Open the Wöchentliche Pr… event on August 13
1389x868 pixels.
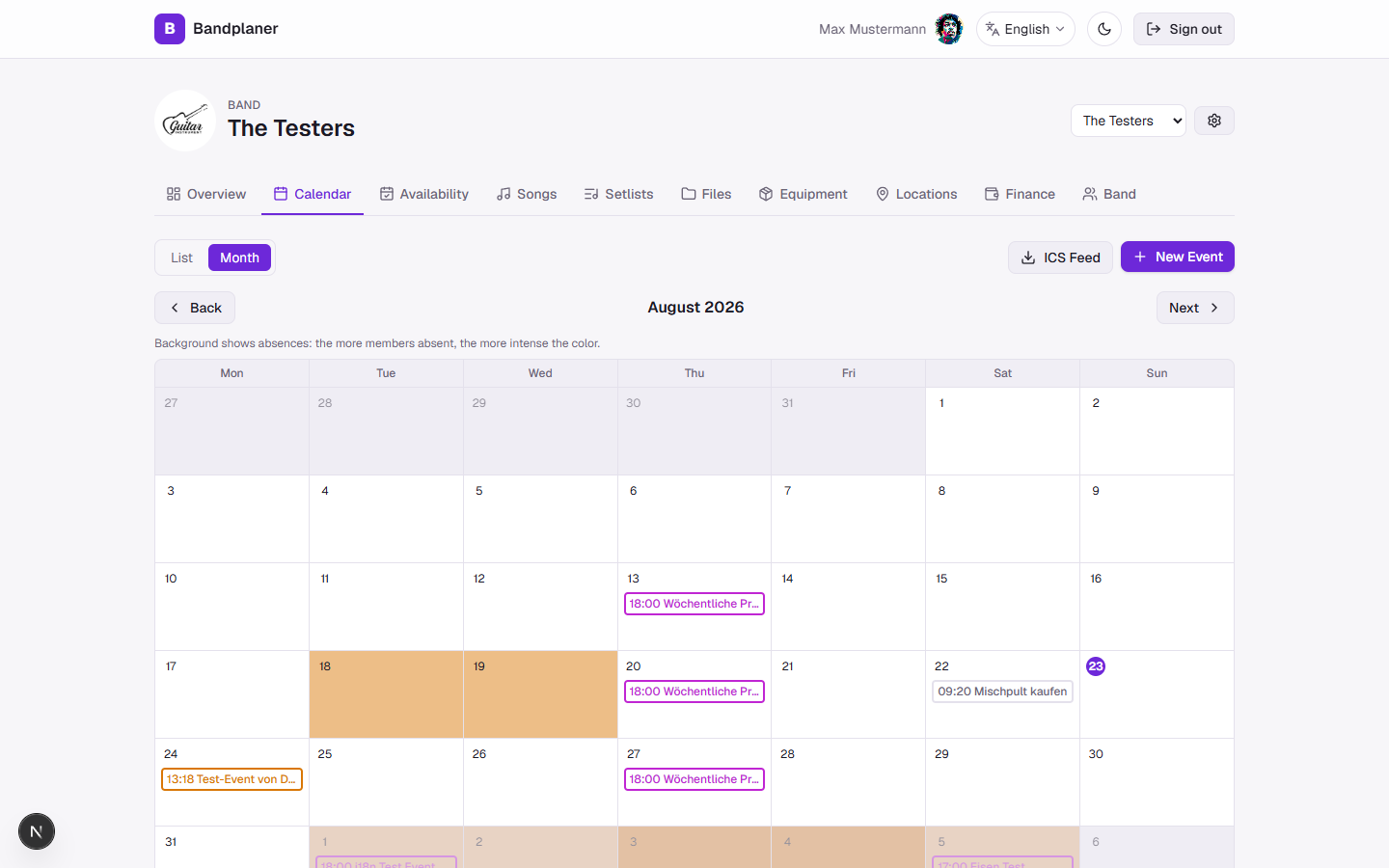pyautogui.click(x=694, y=604)
